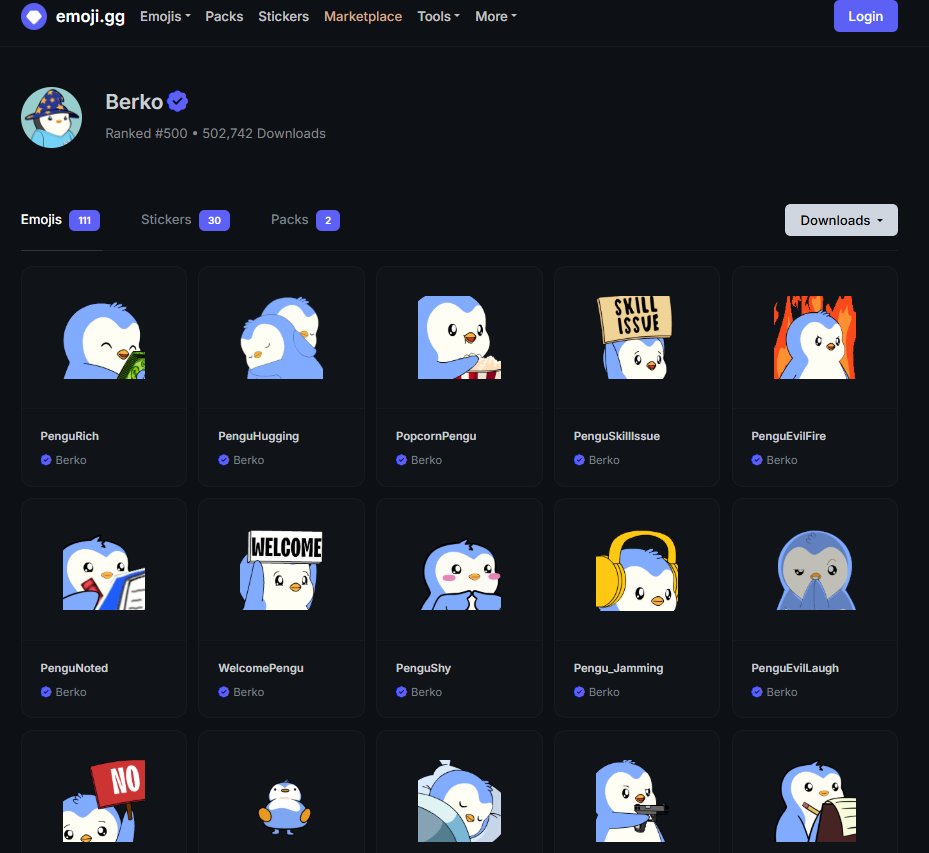Open the WelcomePengu emoji image

tap(281, 570)
